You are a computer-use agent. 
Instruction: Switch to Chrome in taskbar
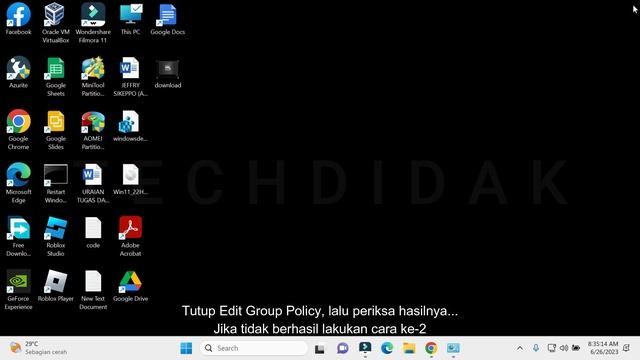tap(431, 348)
